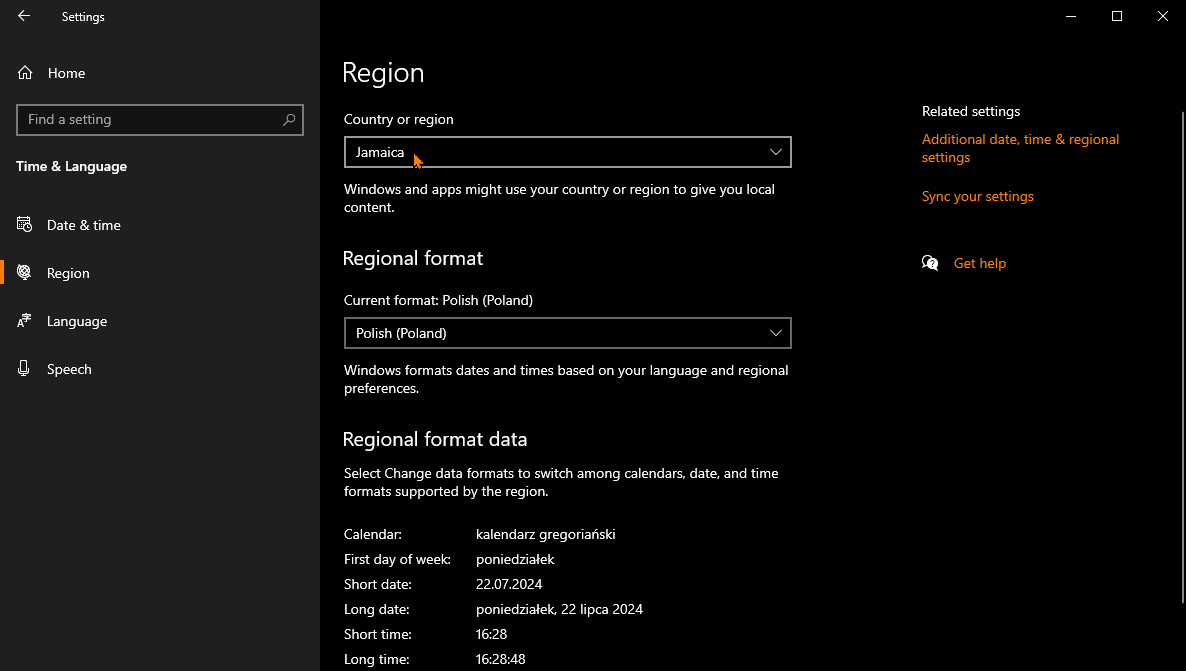Screen dimensions: 1186x671
Task: Select Speech in the sidebar
Action: pos(69,369)
